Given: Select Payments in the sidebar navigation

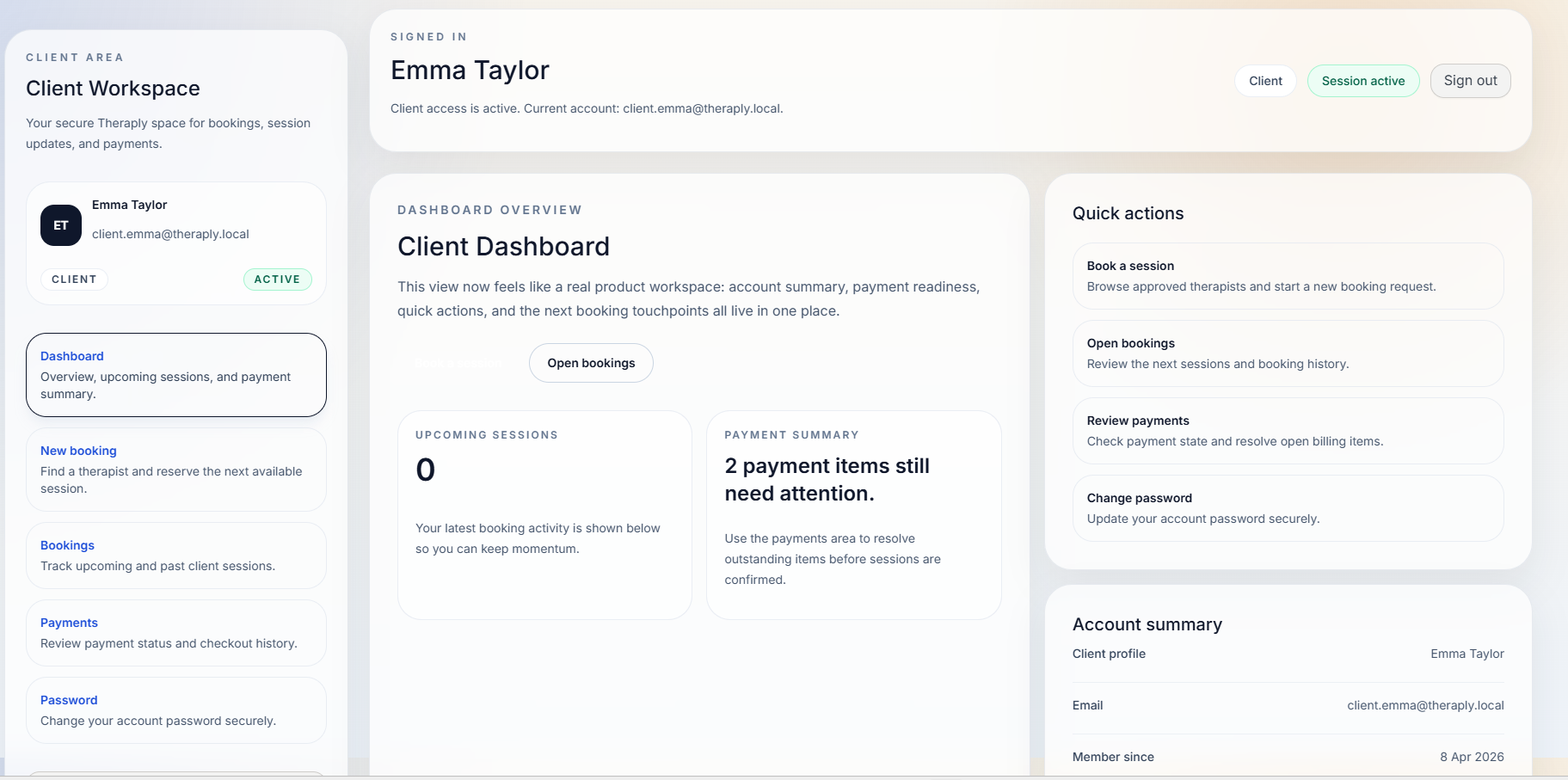Looking at the screenshot, I should [x=176, y=633].
